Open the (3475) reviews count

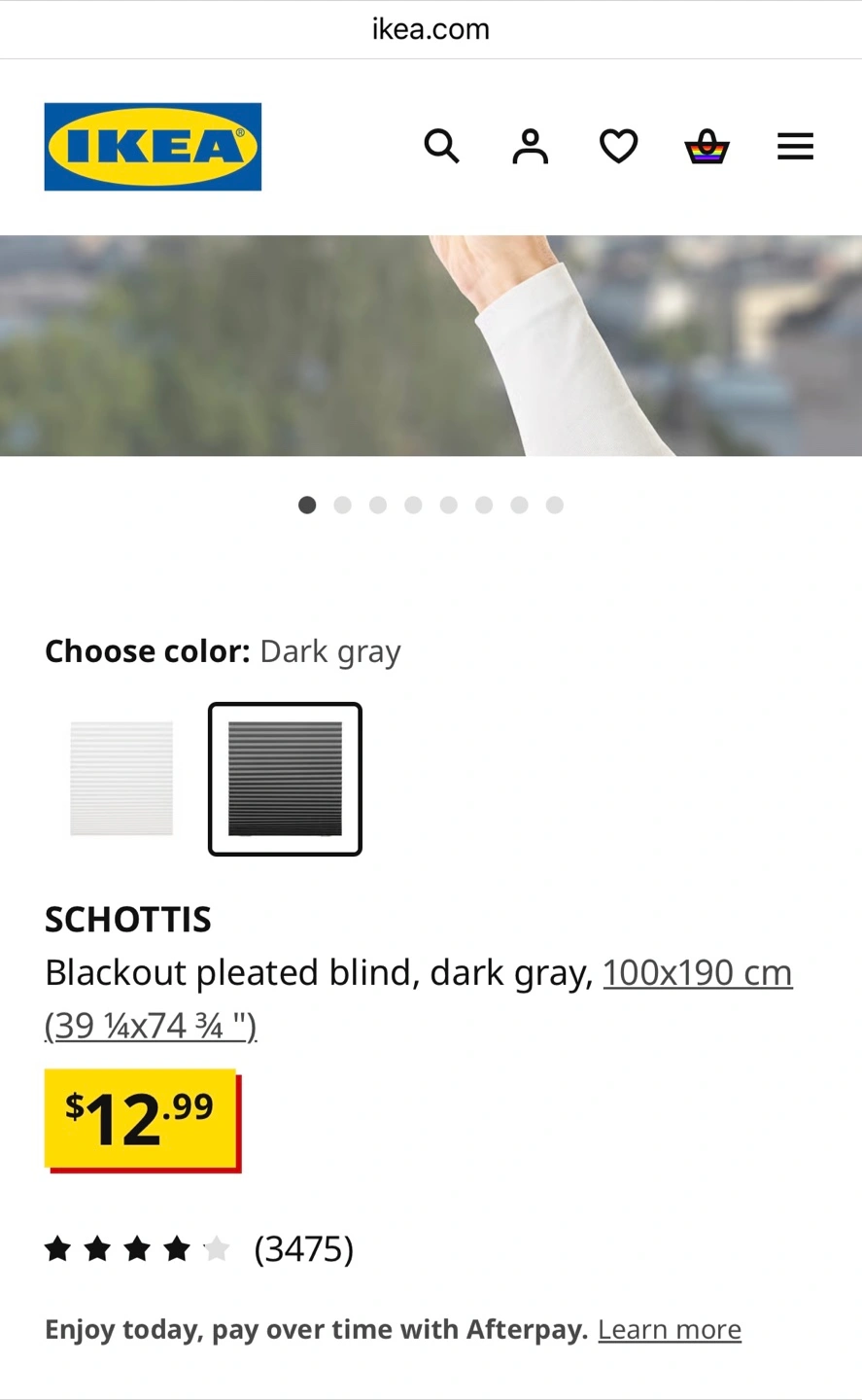(x=304, y=1248)
